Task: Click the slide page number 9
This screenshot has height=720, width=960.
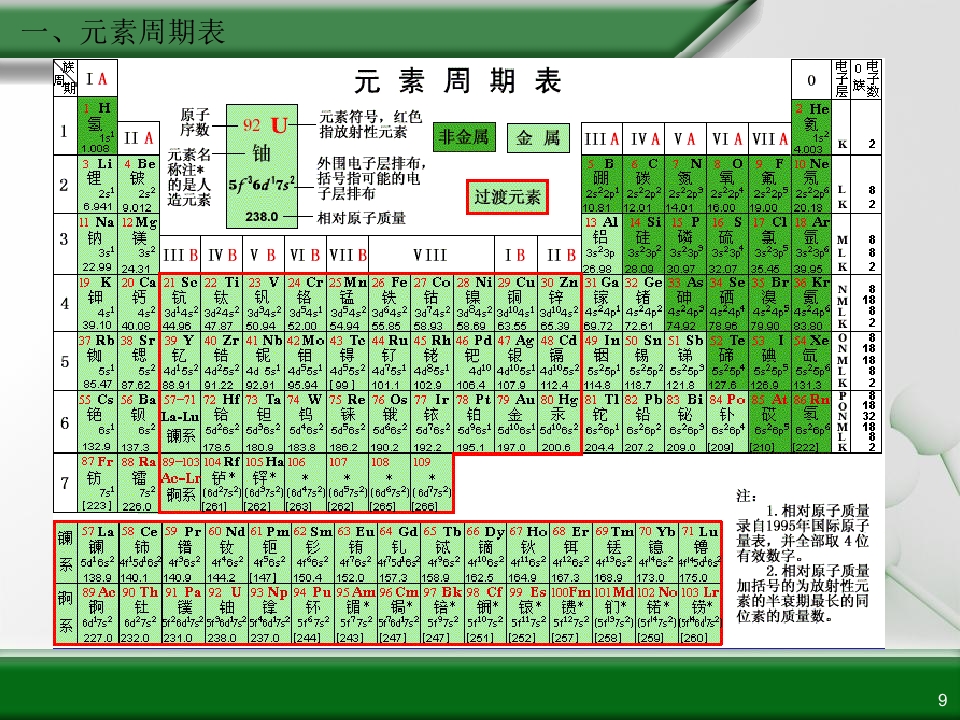Action: point(942,700)
